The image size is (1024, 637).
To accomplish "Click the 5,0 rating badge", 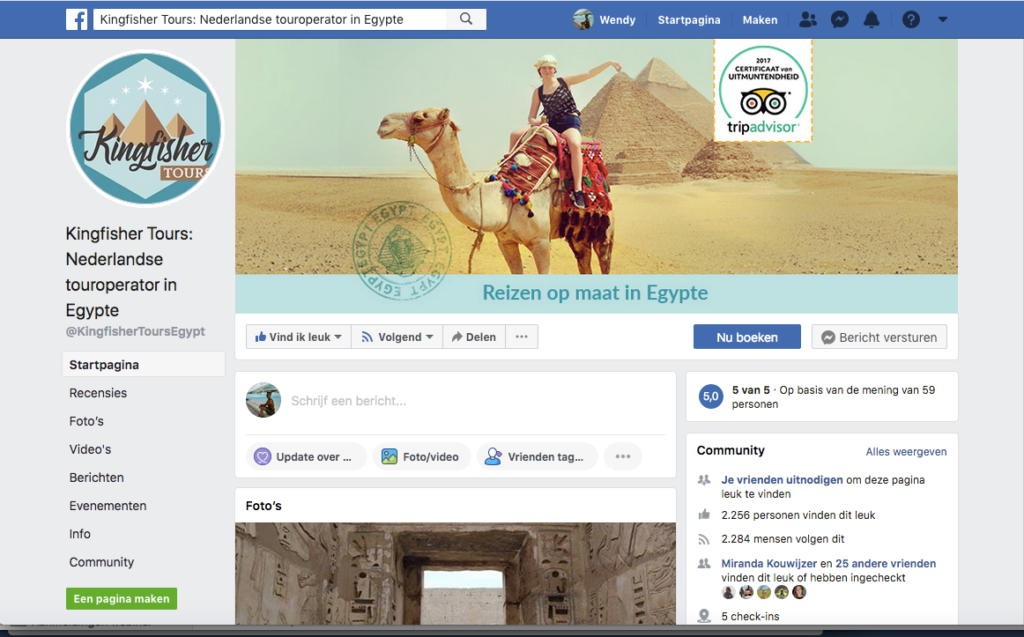I will click(x=711, y=396).
